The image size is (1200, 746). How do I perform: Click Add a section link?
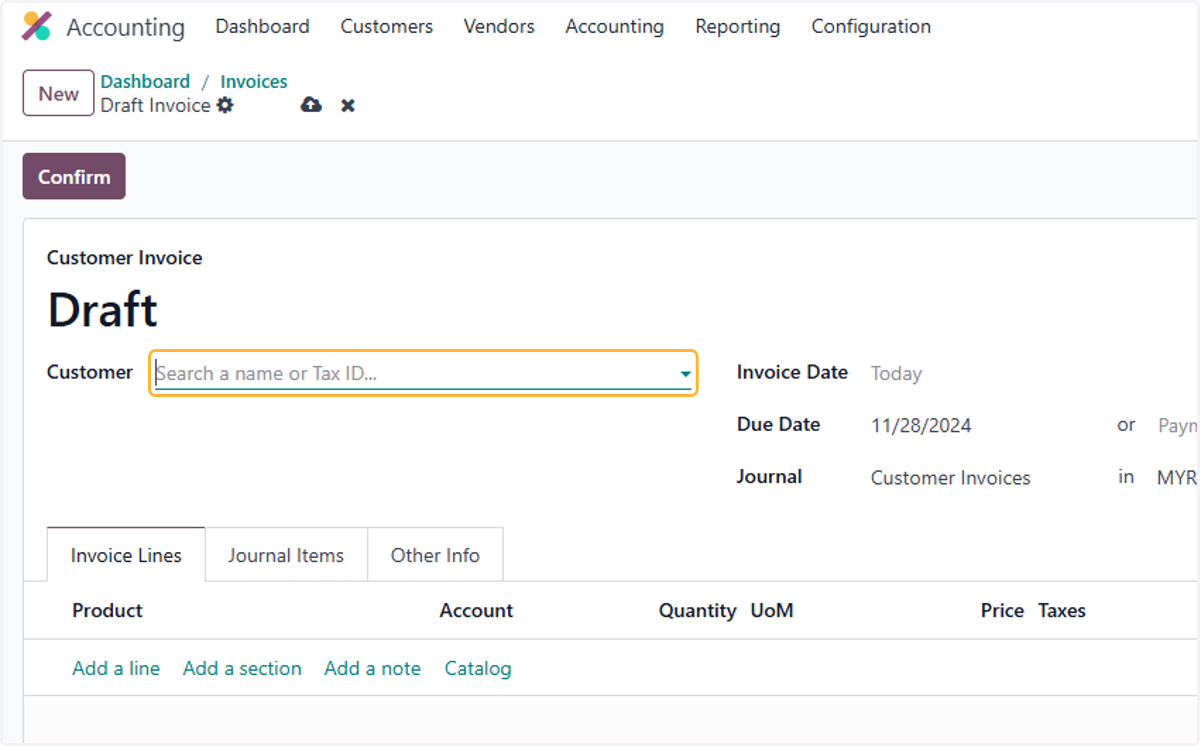tap(242, 668)
